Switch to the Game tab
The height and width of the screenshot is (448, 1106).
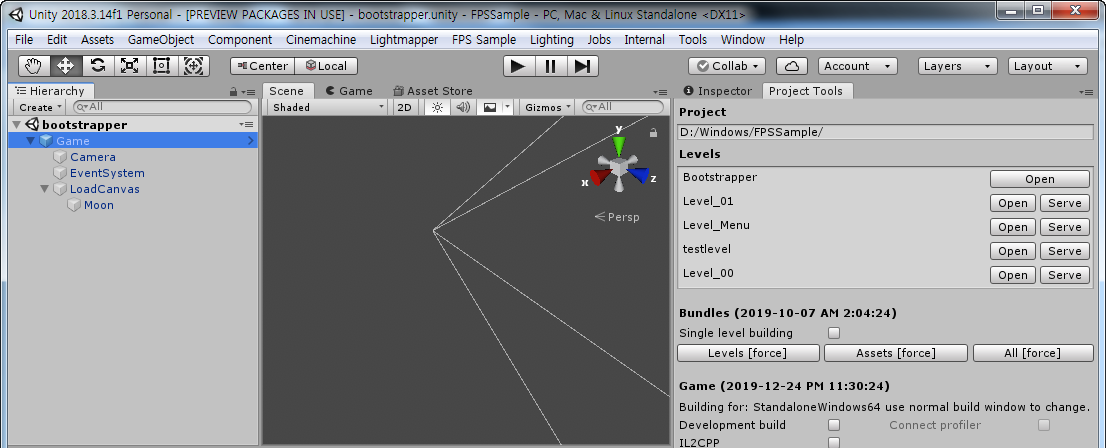coord(348,90)
